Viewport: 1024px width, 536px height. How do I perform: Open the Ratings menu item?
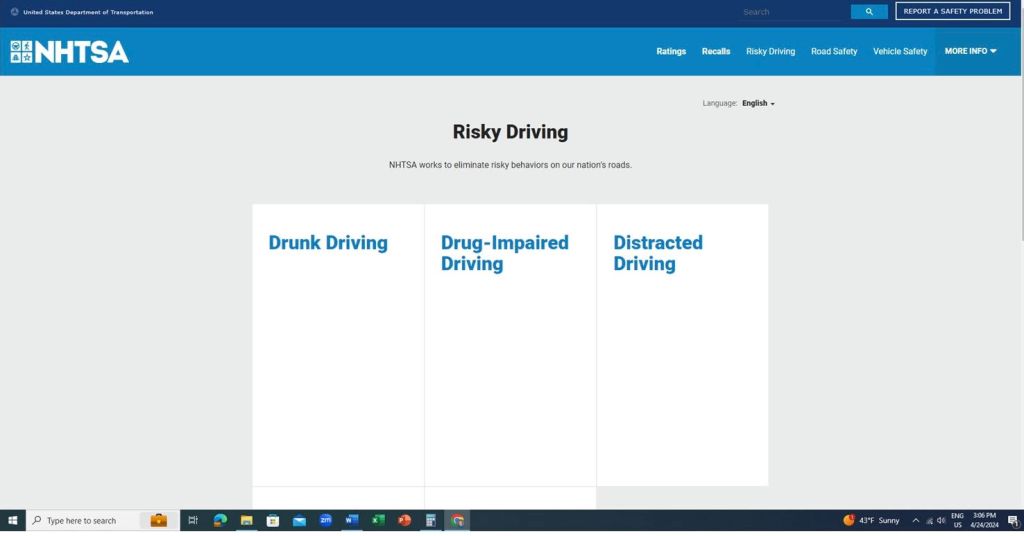point(671,51)
